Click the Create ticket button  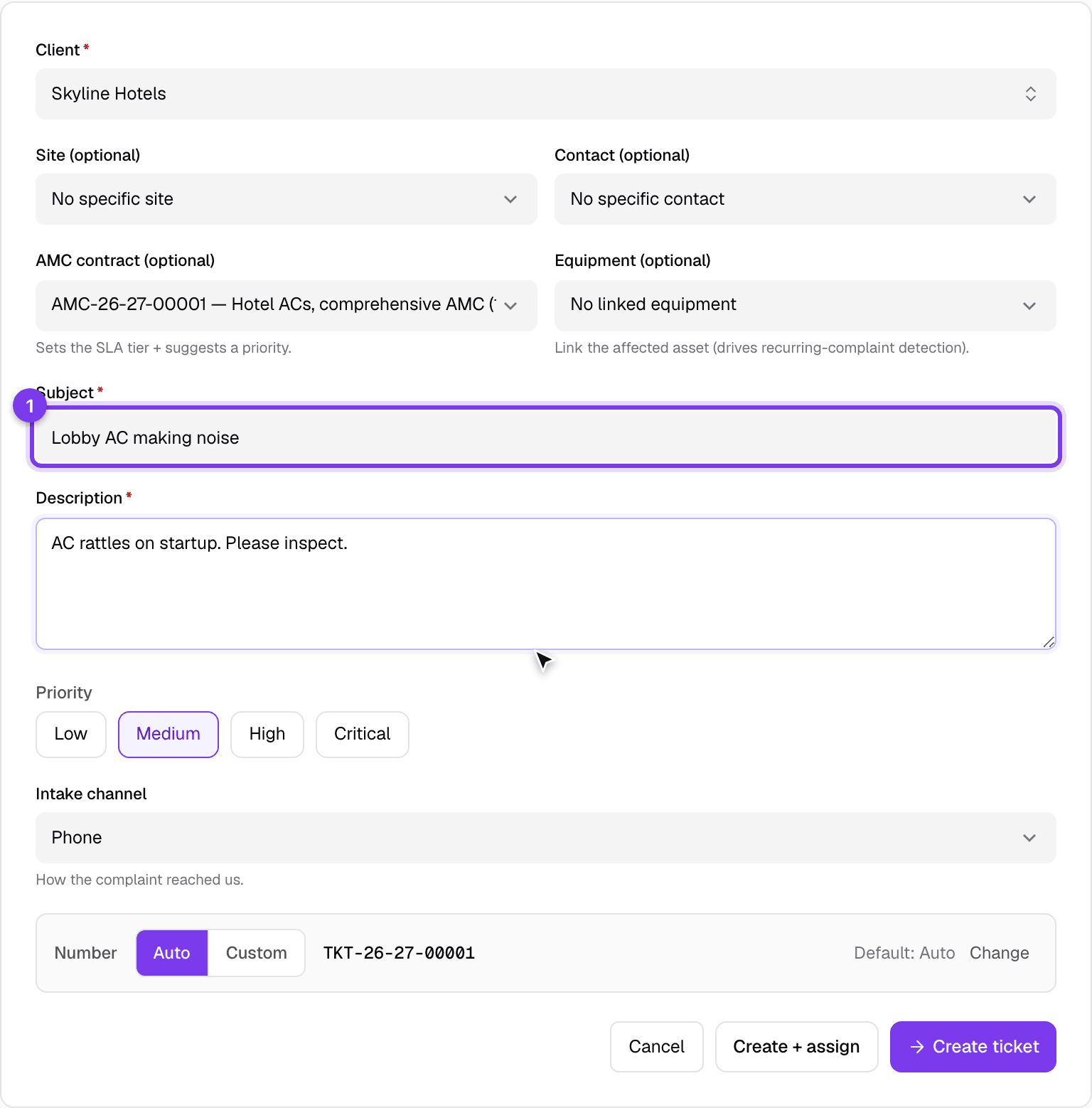(x=973, y=1047)
